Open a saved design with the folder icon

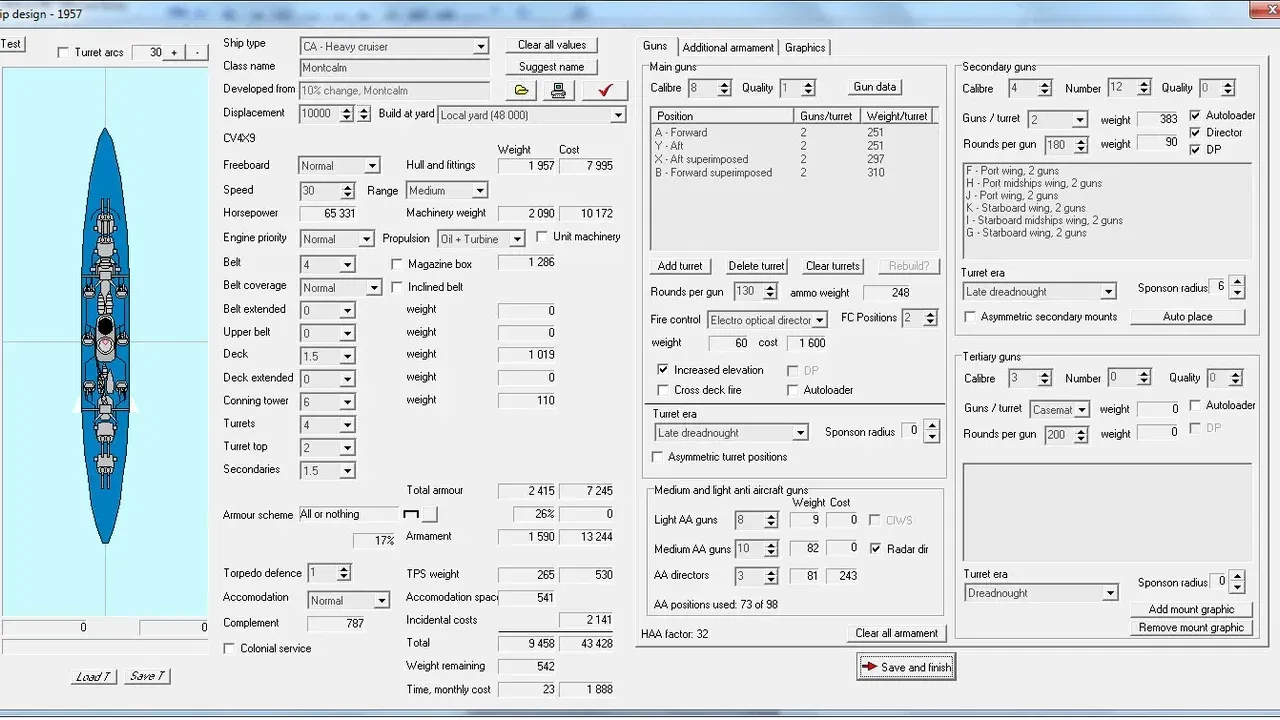pos(520,90)
